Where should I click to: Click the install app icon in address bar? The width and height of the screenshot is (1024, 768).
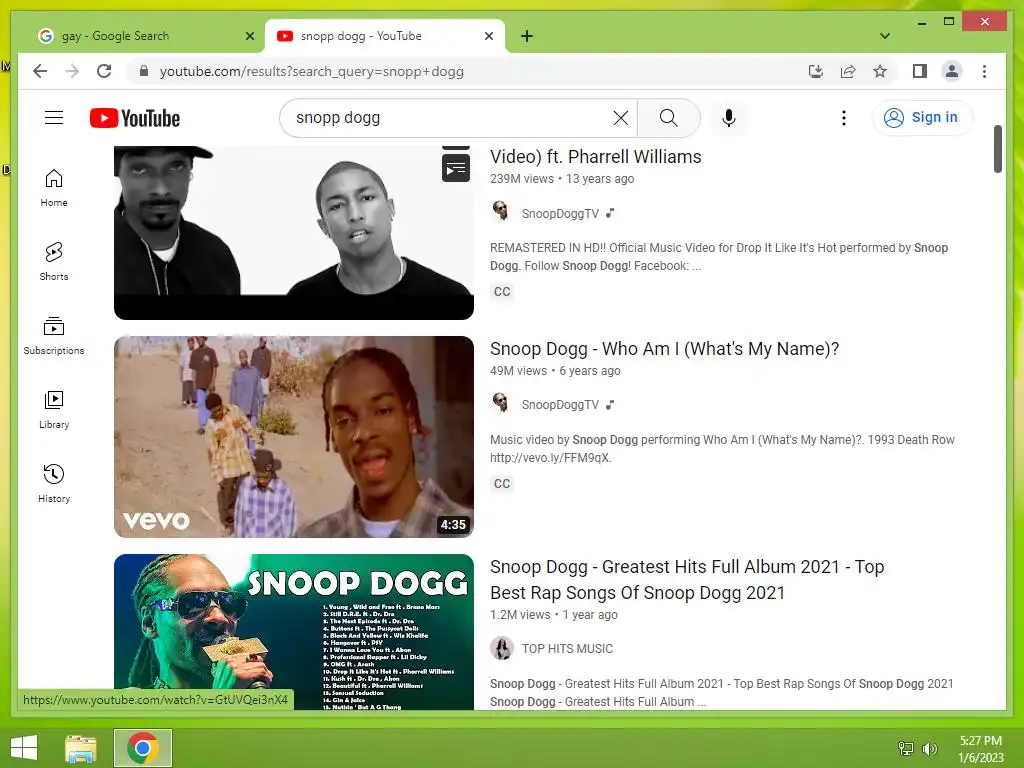tap(816, 71)
